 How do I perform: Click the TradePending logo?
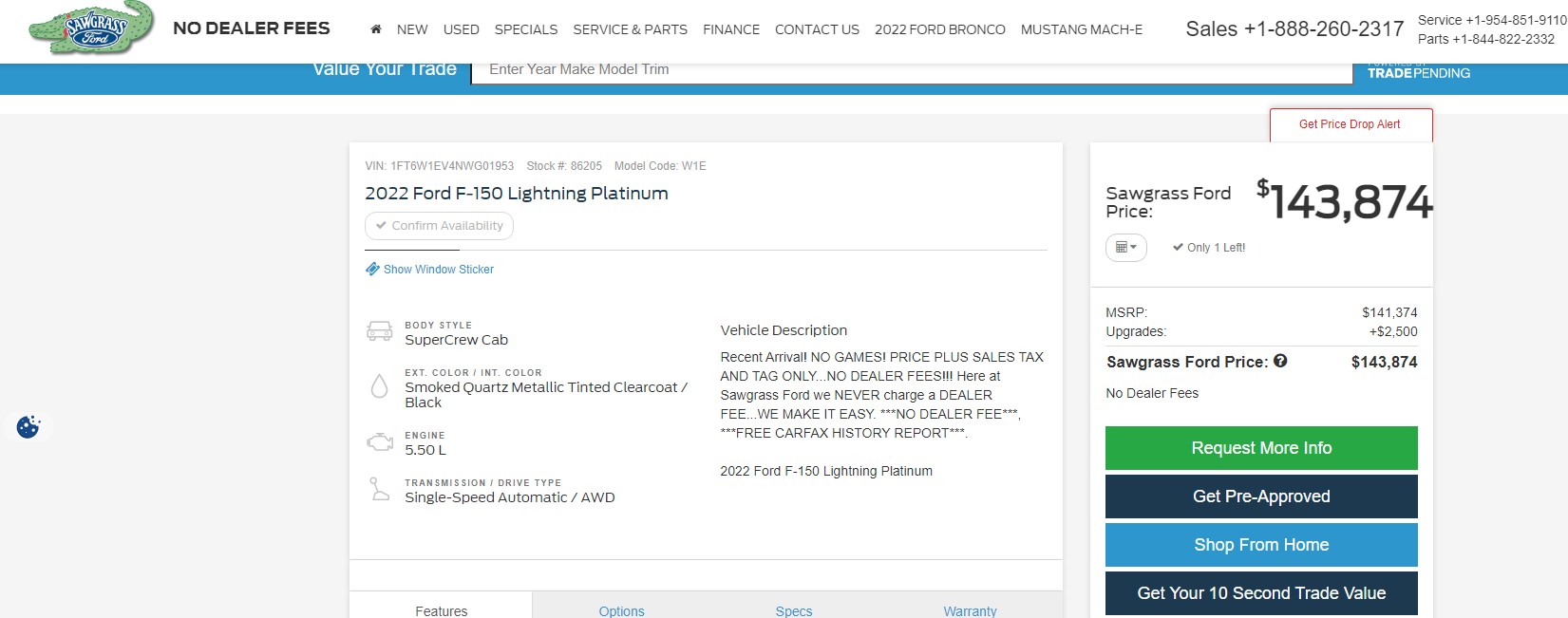pos(1418,72)
